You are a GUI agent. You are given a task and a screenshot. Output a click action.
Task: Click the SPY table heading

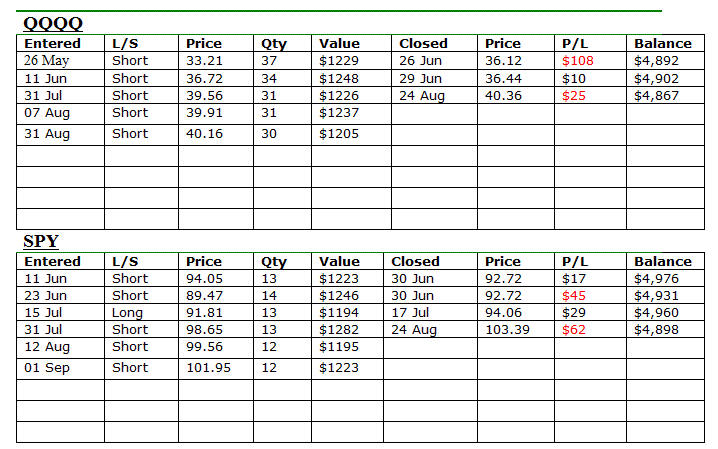(41, 241)
